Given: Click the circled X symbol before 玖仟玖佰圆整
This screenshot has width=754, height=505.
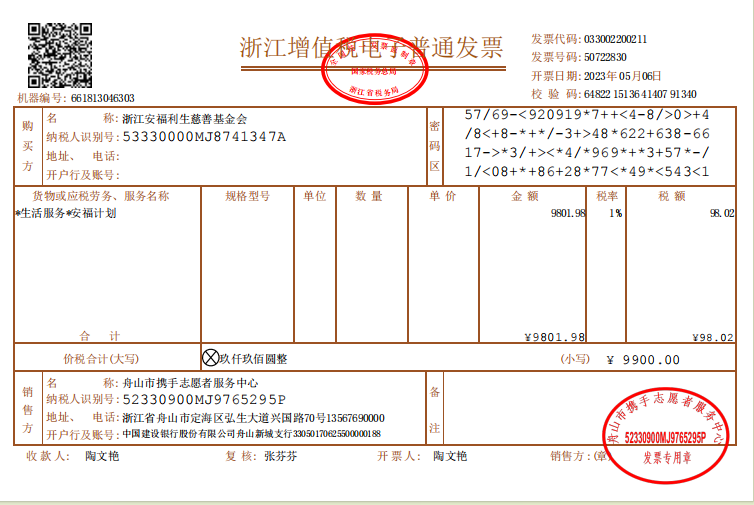Looking at the screenshot, I should 210,358.
